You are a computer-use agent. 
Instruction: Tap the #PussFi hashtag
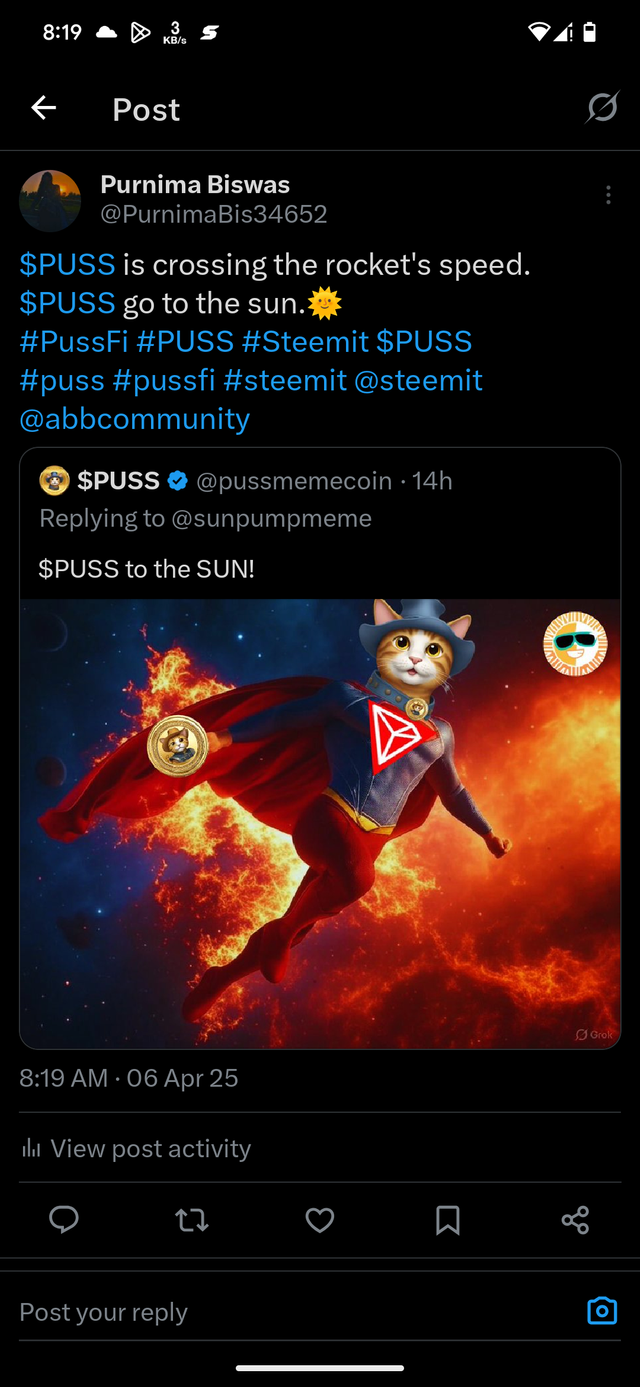[x=74, y=342]
